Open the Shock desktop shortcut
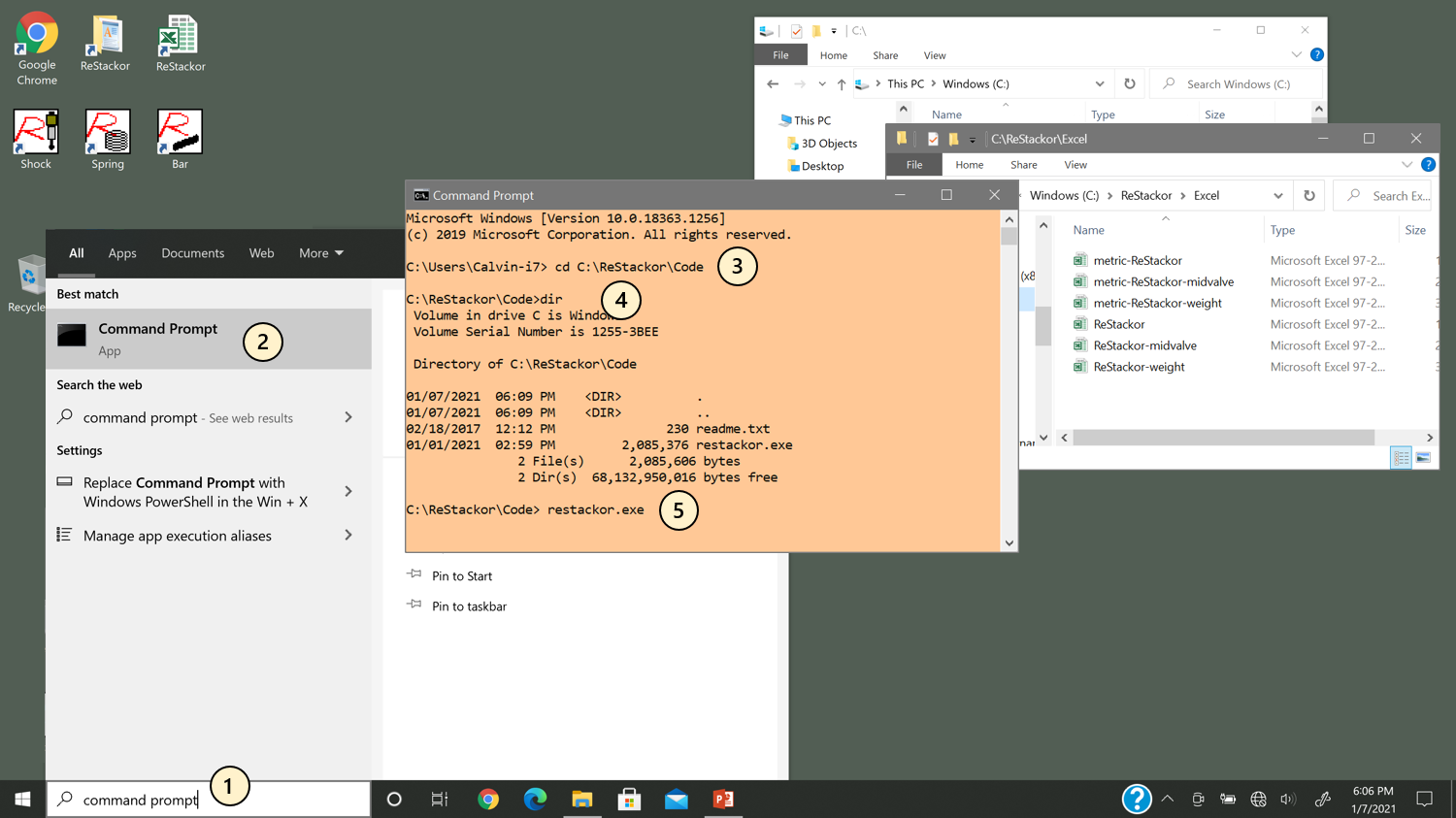 coord(36,139)
